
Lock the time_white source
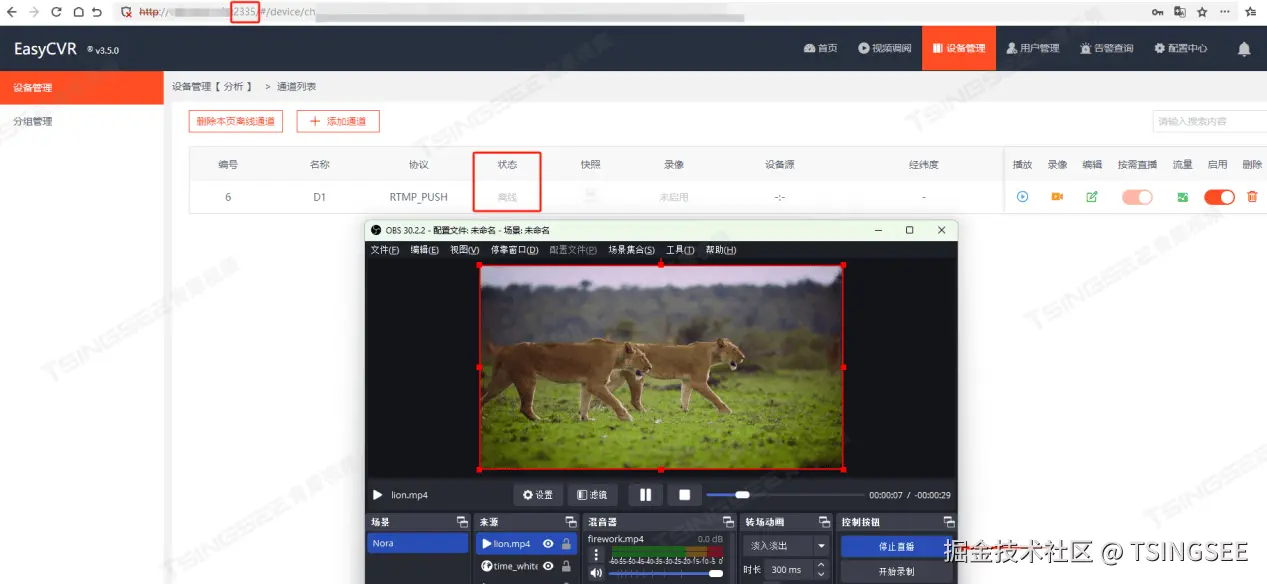[567, 566]
